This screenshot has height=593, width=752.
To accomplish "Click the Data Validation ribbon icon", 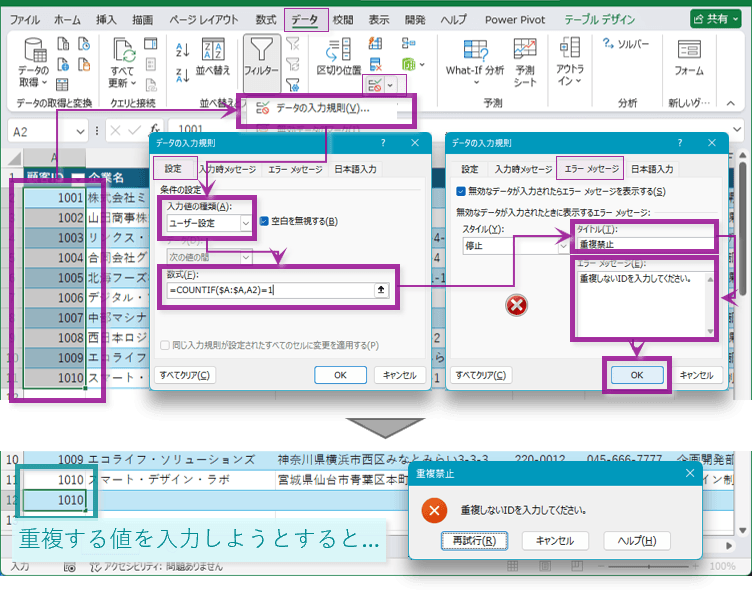I will (x=375, y=85).
